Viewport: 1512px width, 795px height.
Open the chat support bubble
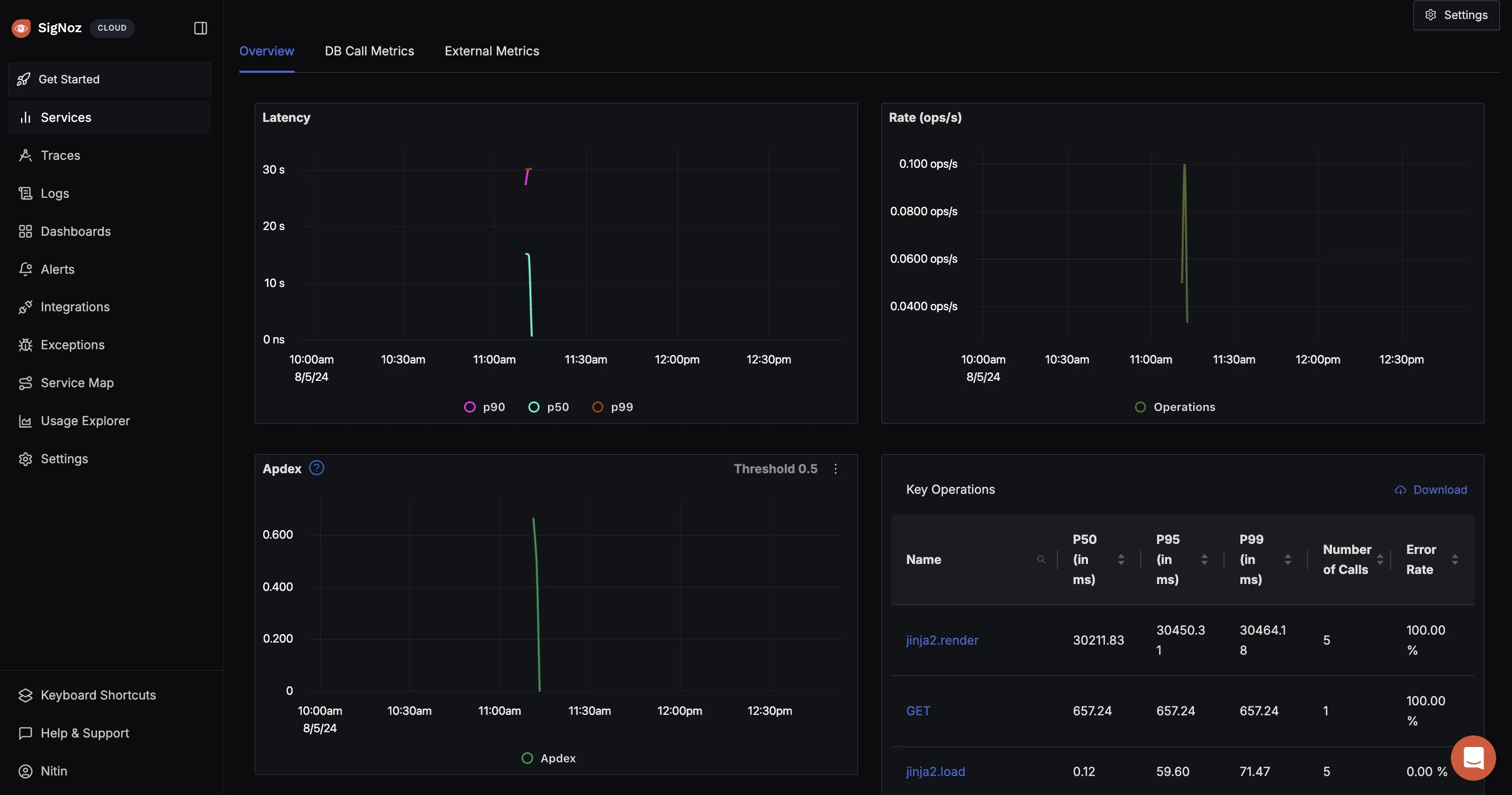pos(1474,758)
